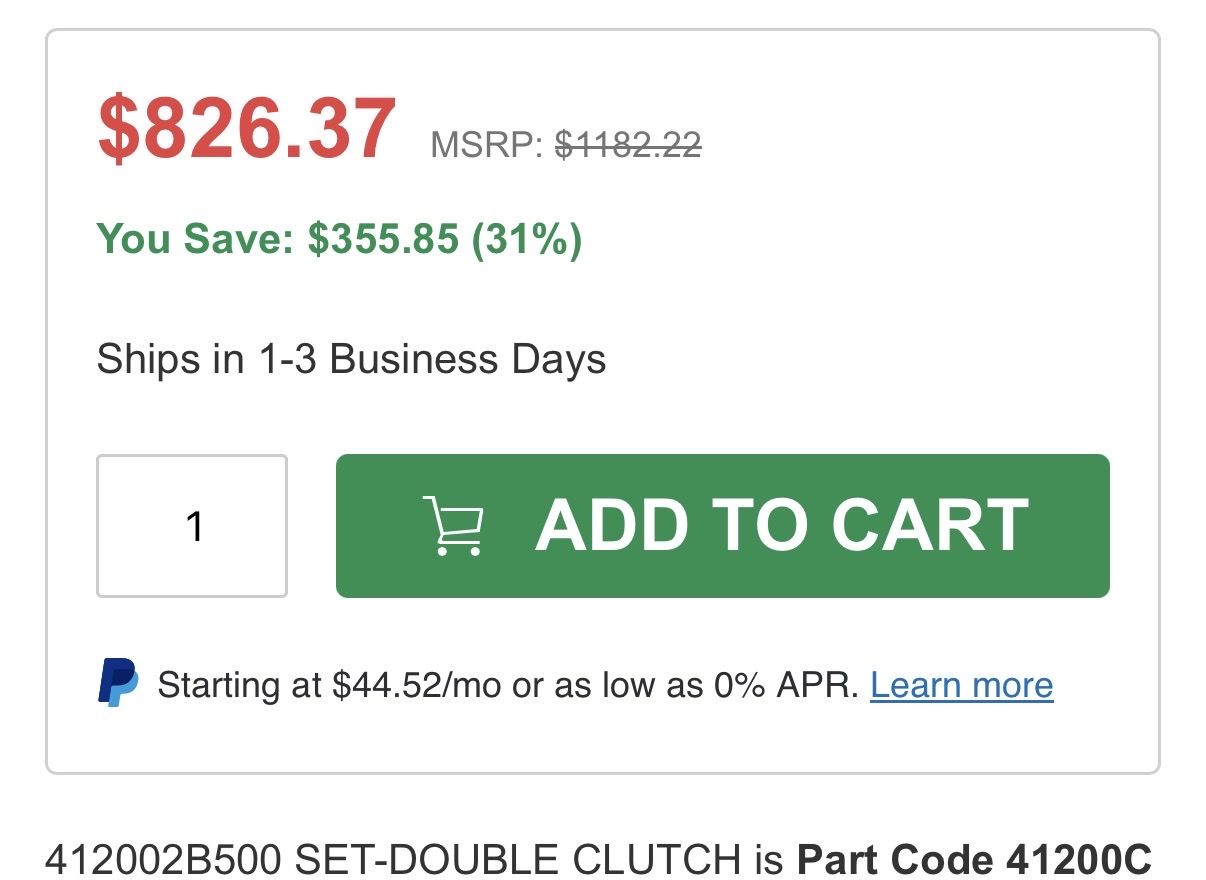1206x880 pixels.
Task: Click the Ships in 1-3 Business Days text
Action: (x=351, y=359)
